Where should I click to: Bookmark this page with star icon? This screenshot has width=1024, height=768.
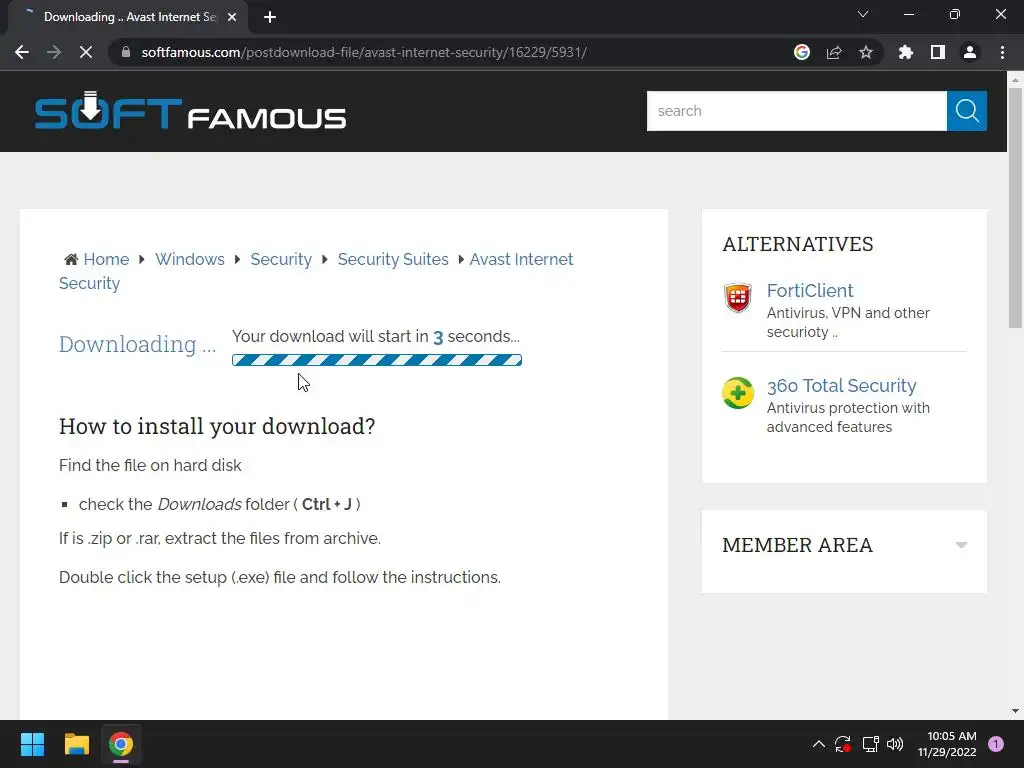click(x=866, y=52)
